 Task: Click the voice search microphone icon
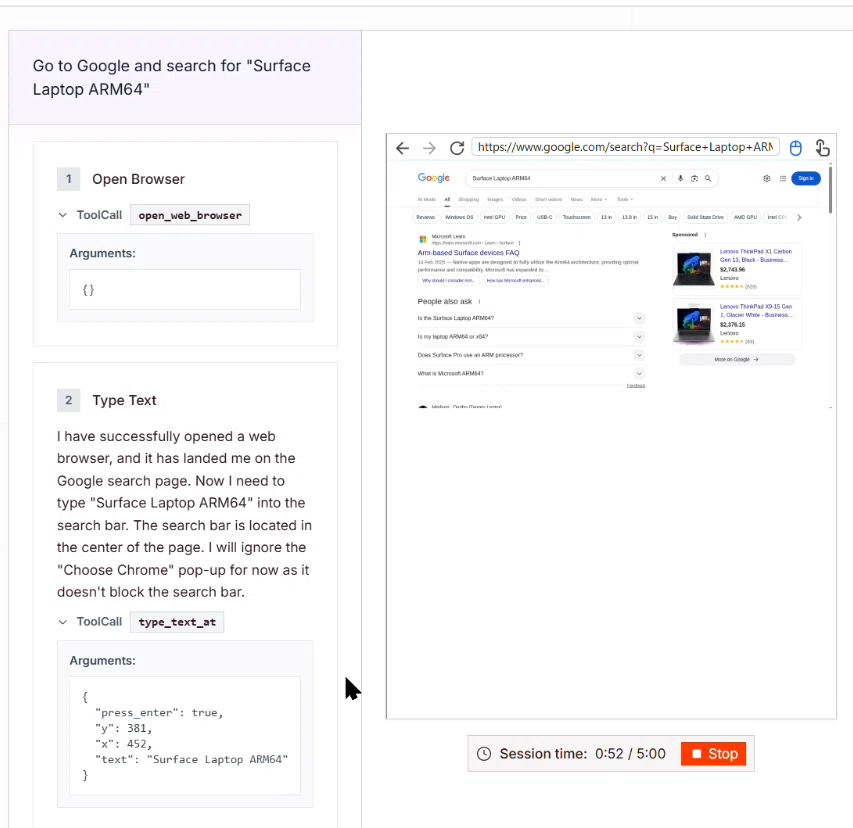coord(680,178)
